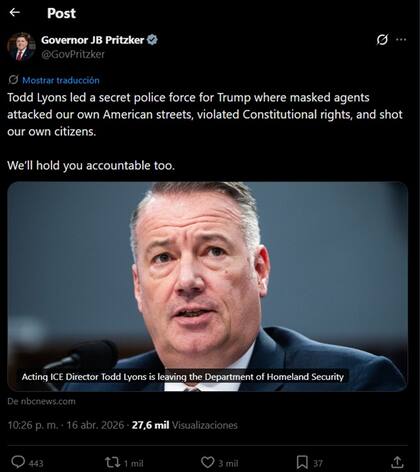Open the Todd Lyons news article image
The height and width of the screenshot is (472, 420).
pyautogui.click(x=207, y=286)
